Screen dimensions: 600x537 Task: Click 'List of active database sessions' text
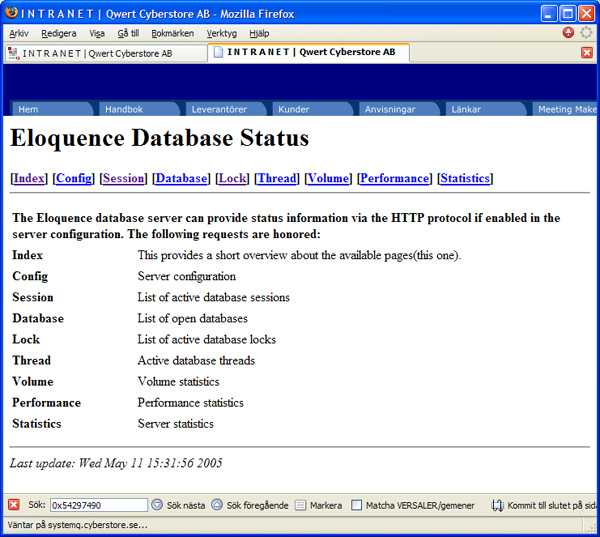coord(214,297)
